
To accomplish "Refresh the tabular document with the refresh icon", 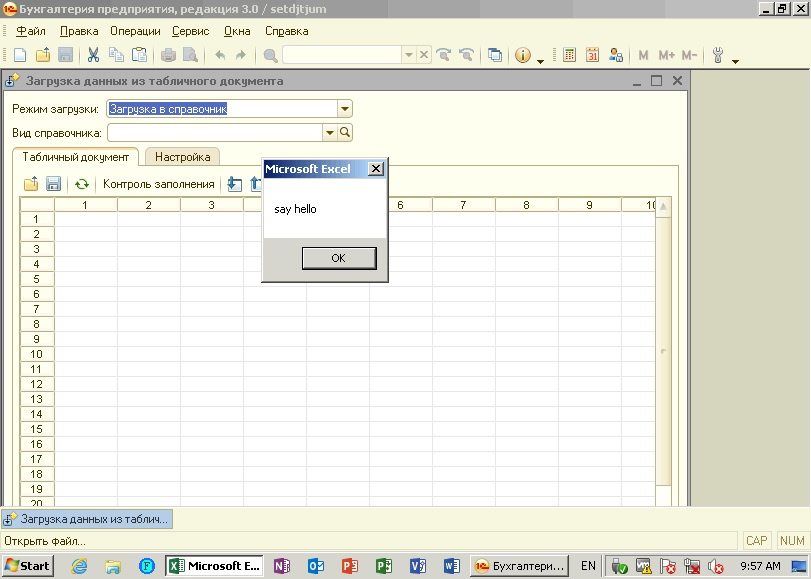I will (x=82, y=184).
